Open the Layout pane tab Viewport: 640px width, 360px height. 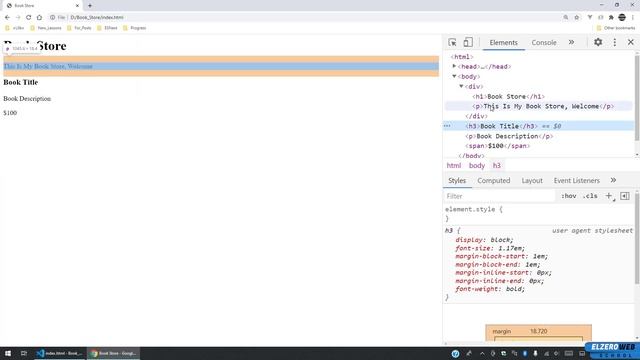[x=532, y=180]
